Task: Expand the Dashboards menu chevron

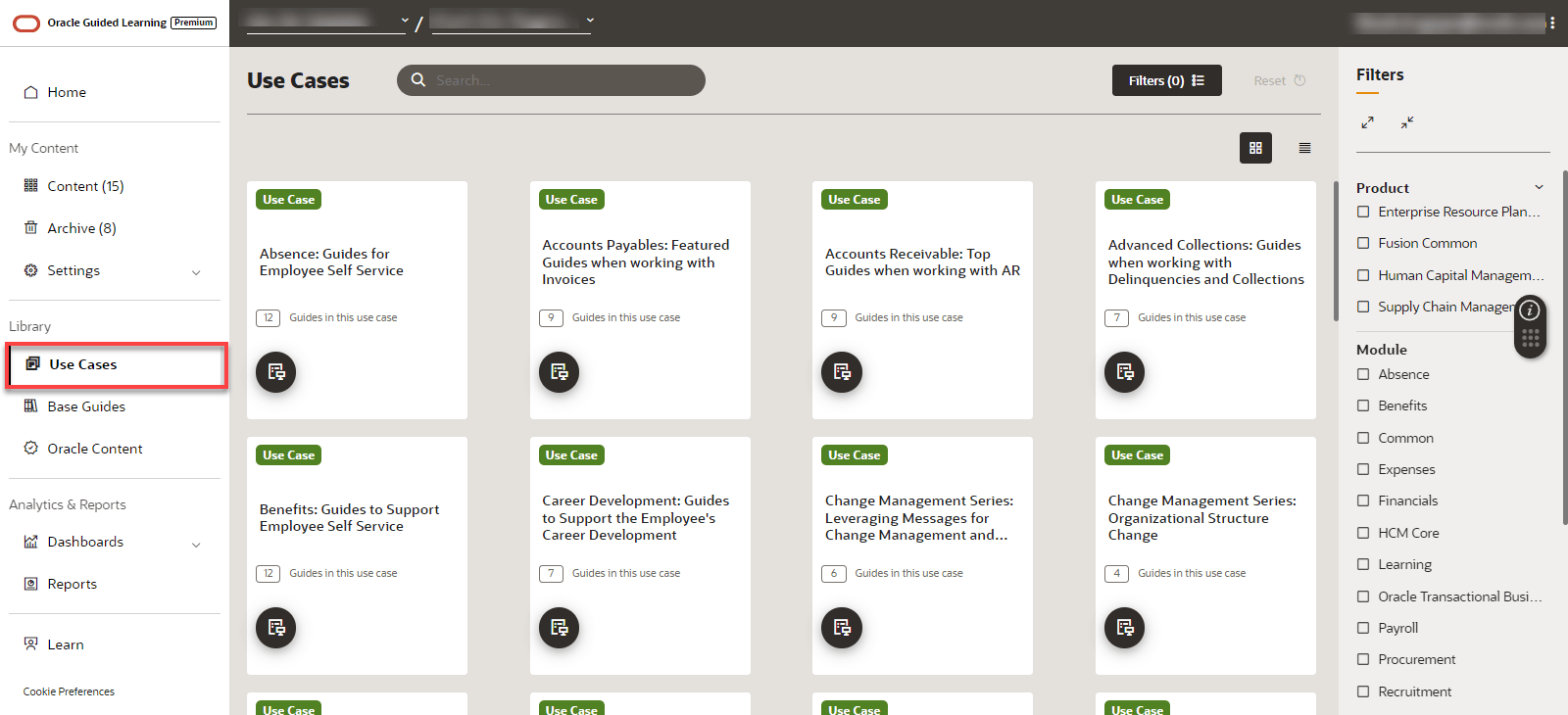Action: click(196, 544)
